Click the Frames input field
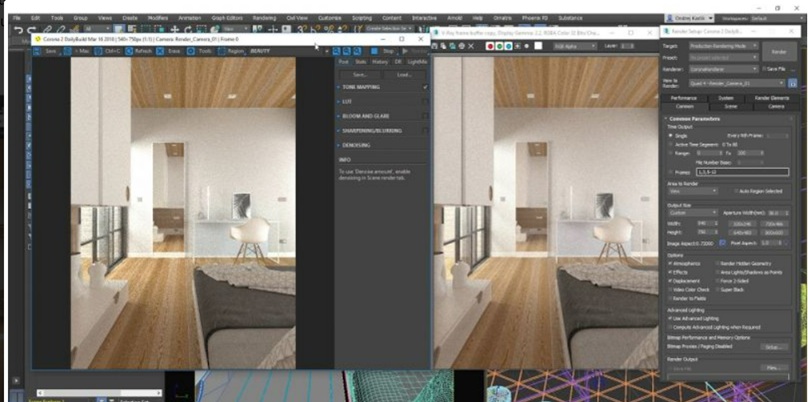Screen dimensions: 808x402 point(740,173)
